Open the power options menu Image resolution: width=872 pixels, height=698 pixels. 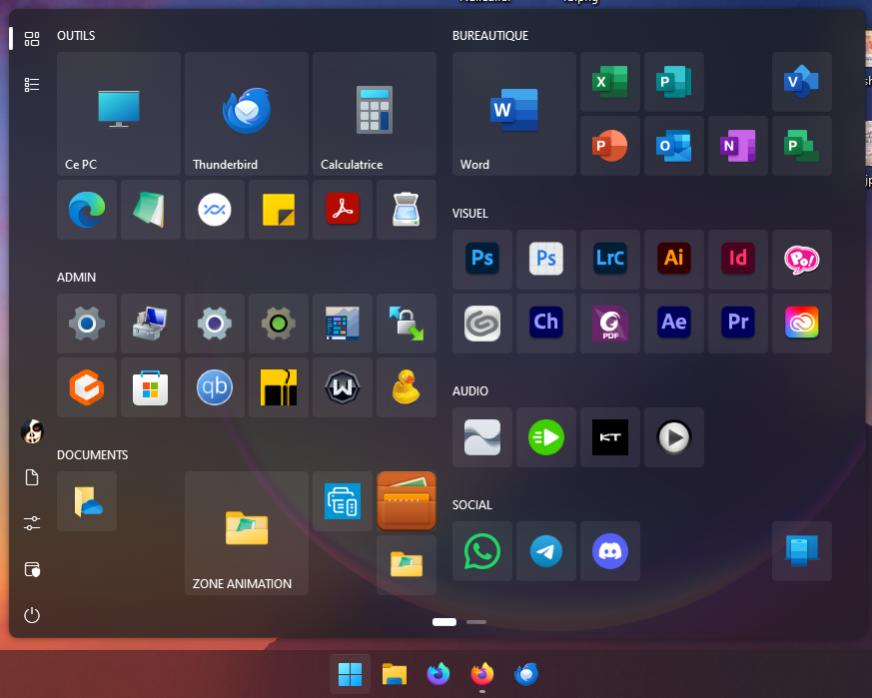click(x=32, y=615)
